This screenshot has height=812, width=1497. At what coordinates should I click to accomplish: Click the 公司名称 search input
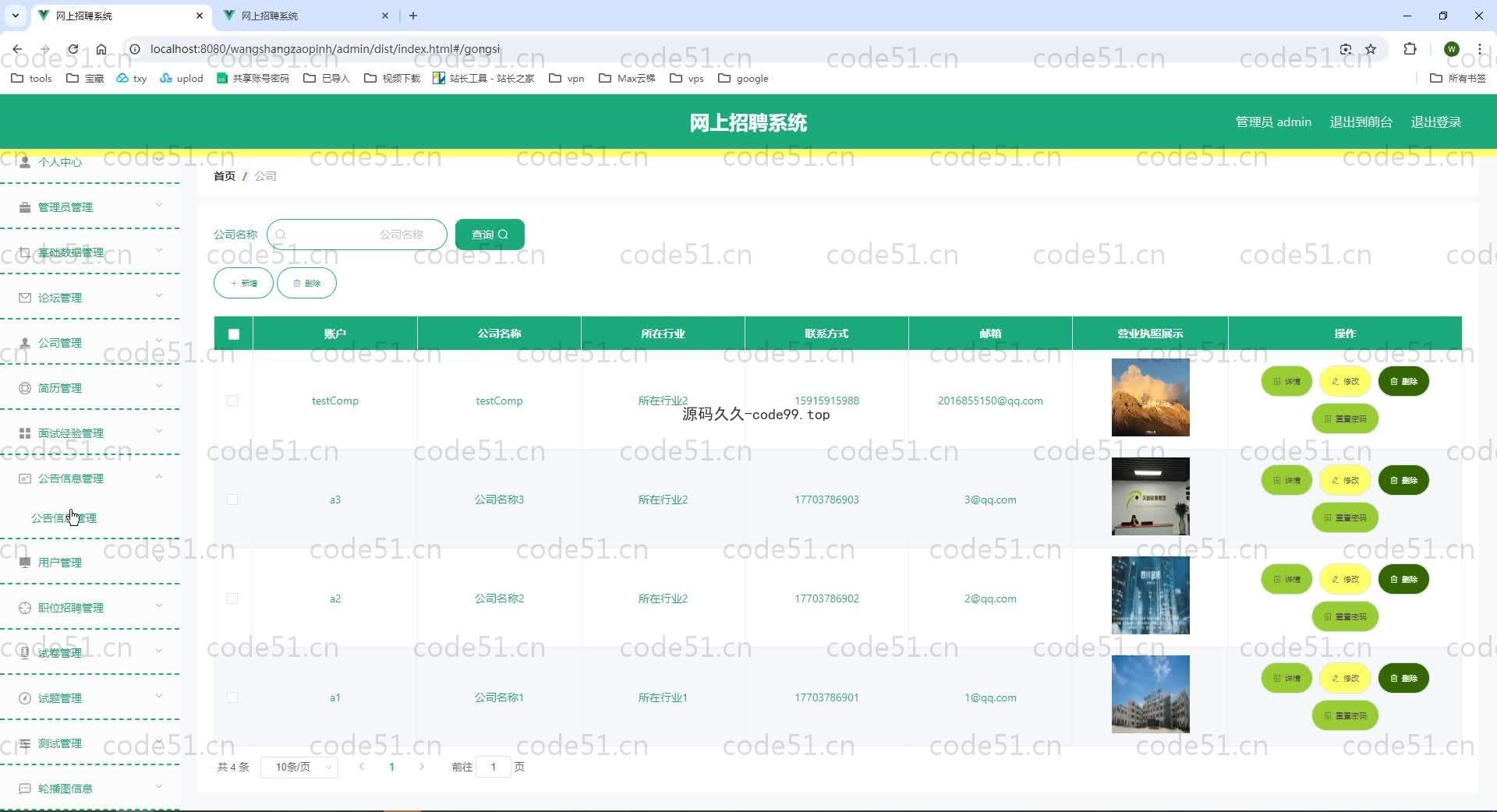click(357, 235)
